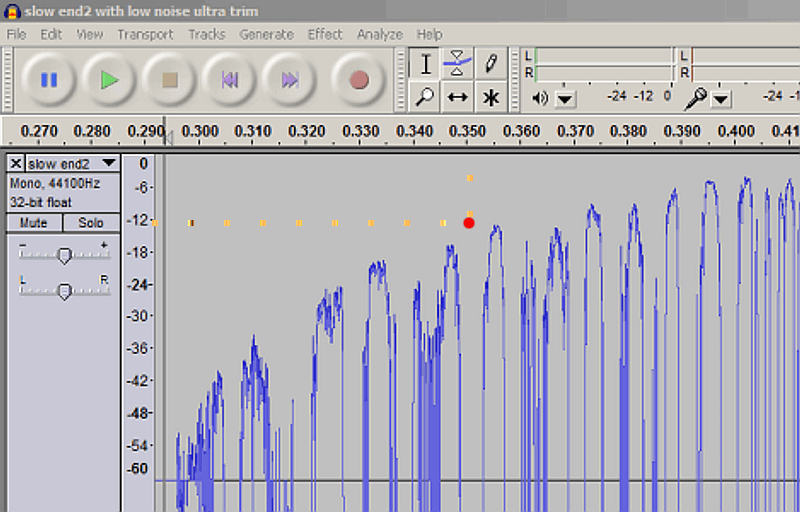Pause playback with the Pause button
800x512 pixels.
(x=49, y=80)
